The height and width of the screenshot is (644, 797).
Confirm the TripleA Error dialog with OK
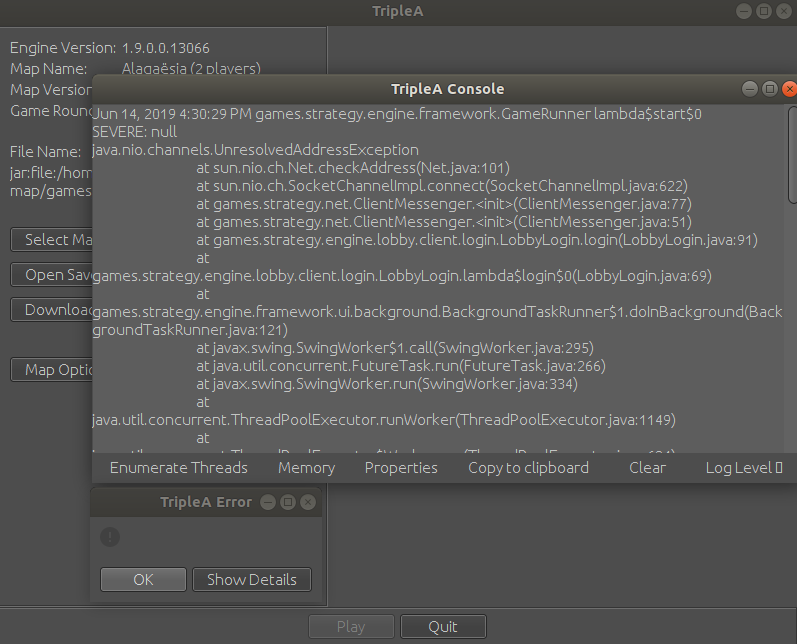[x=143, y=579]
